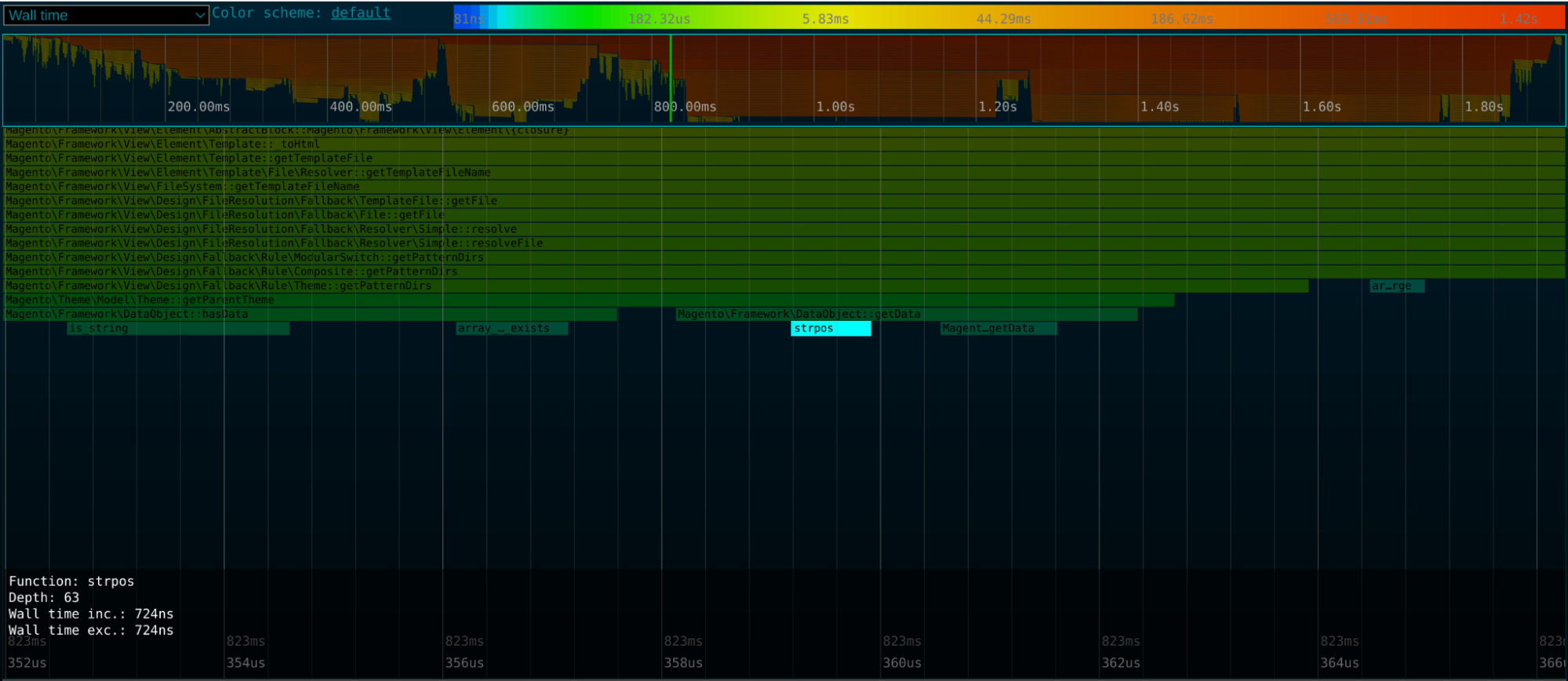
Task: Select the Composite::getPatternDirs bar
Action: click(x=784, y=271)
